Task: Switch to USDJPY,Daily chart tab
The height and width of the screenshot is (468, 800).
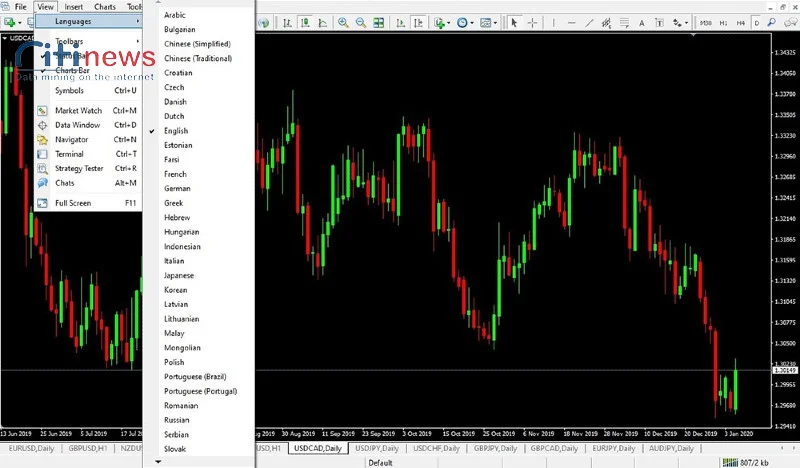Action: pyautogui.click(x=377, y=448)
